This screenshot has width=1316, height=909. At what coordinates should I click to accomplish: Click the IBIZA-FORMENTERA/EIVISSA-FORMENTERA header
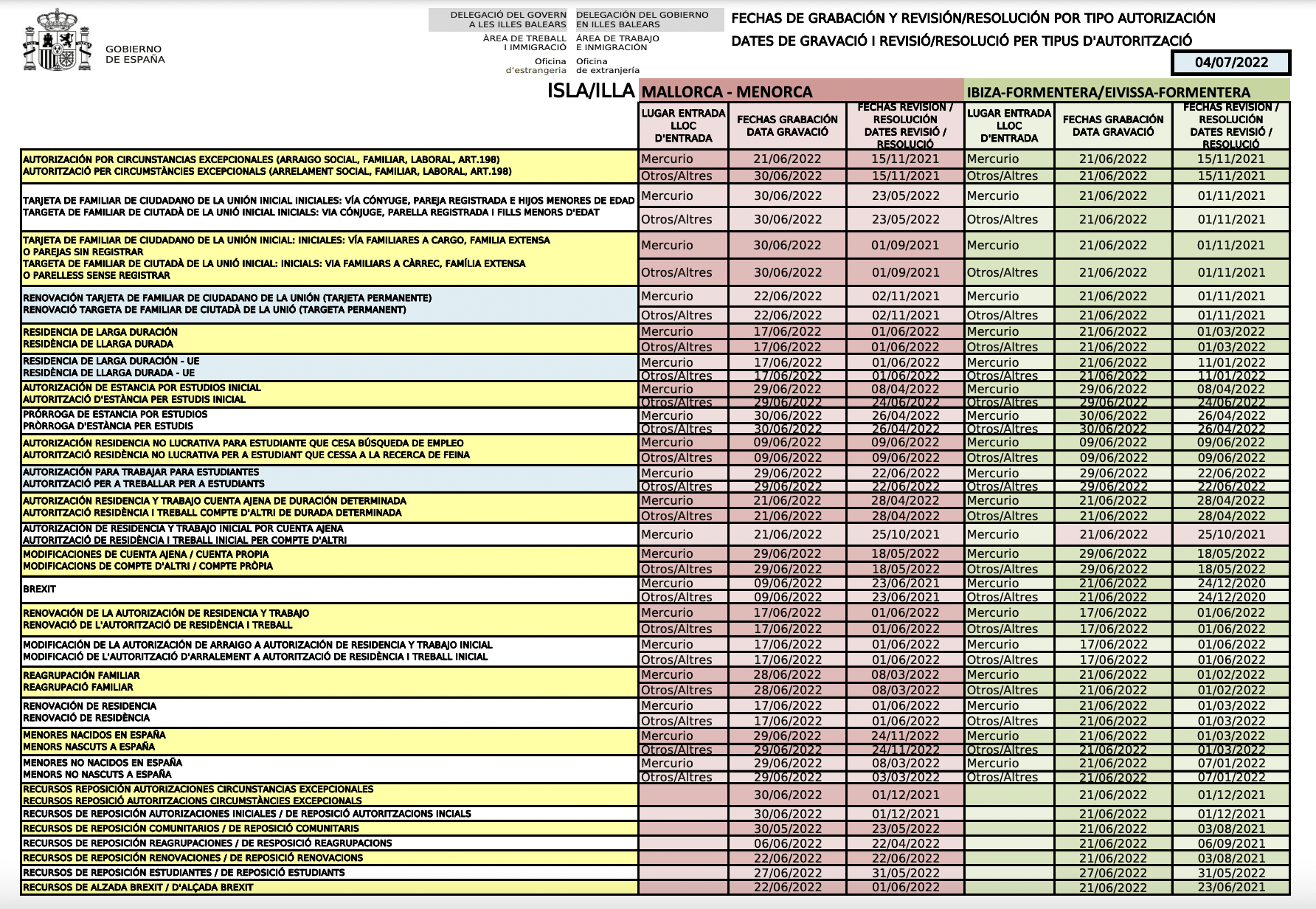[1127, 91]
